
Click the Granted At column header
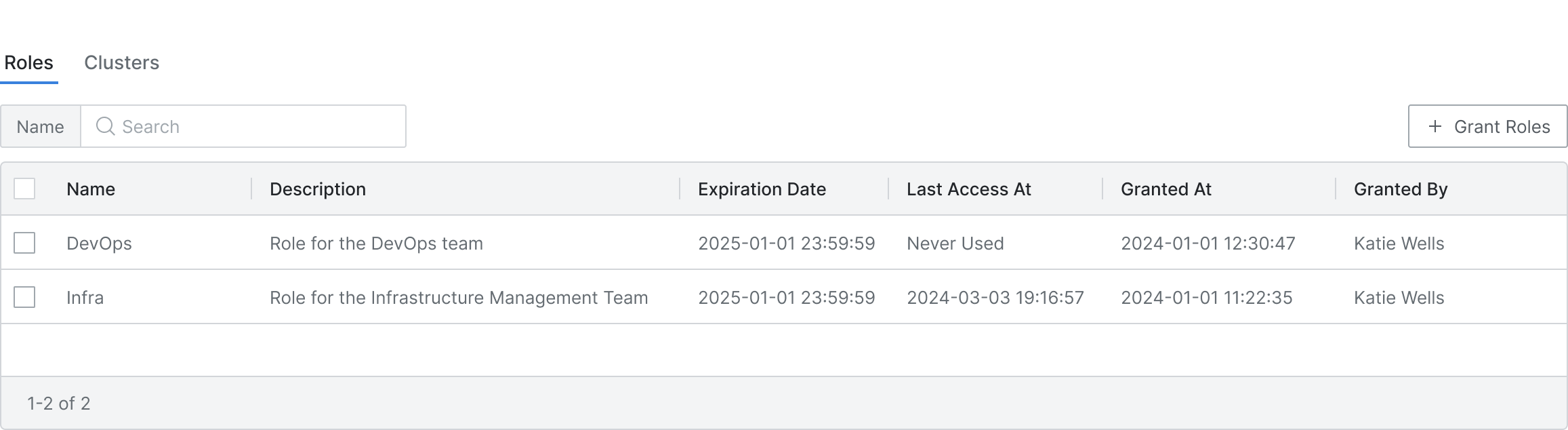tap(1166, 189)
